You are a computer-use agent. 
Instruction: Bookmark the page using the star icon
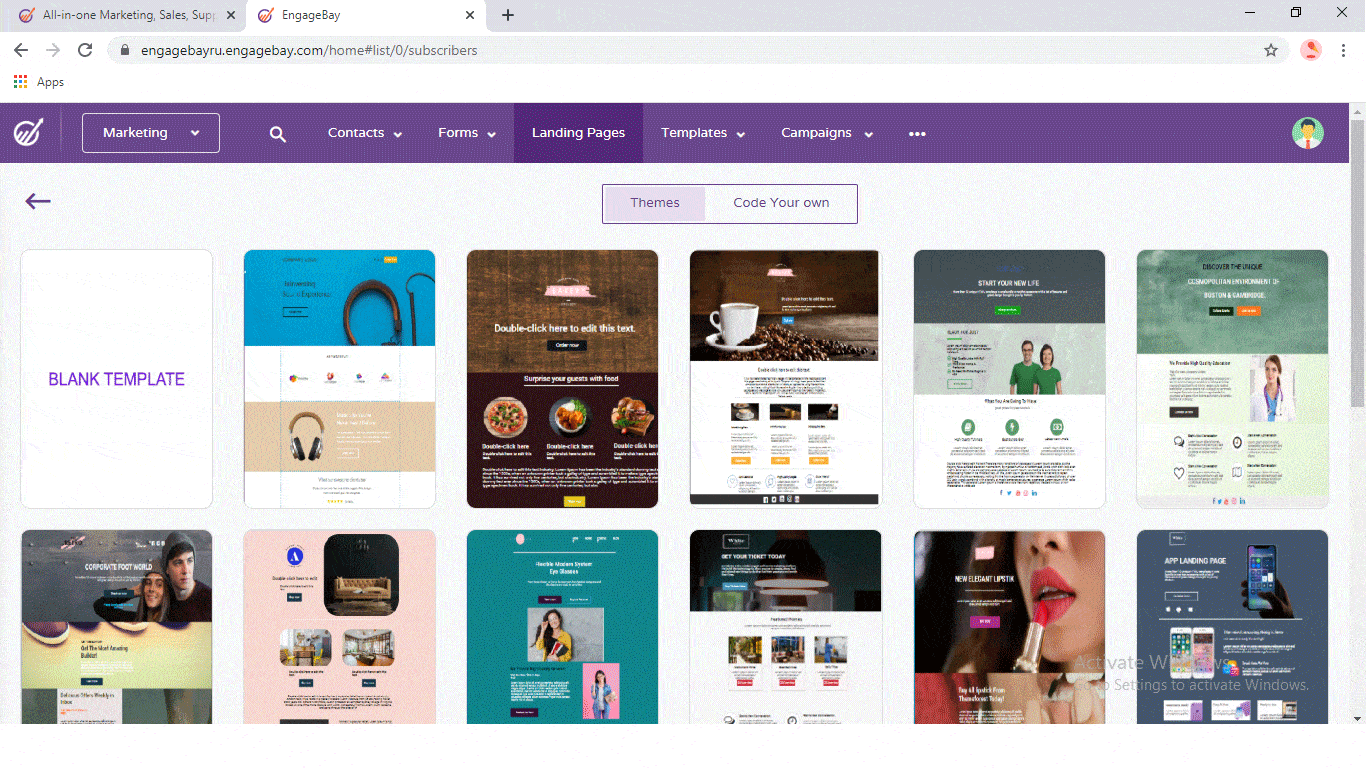click(1272, 49)
